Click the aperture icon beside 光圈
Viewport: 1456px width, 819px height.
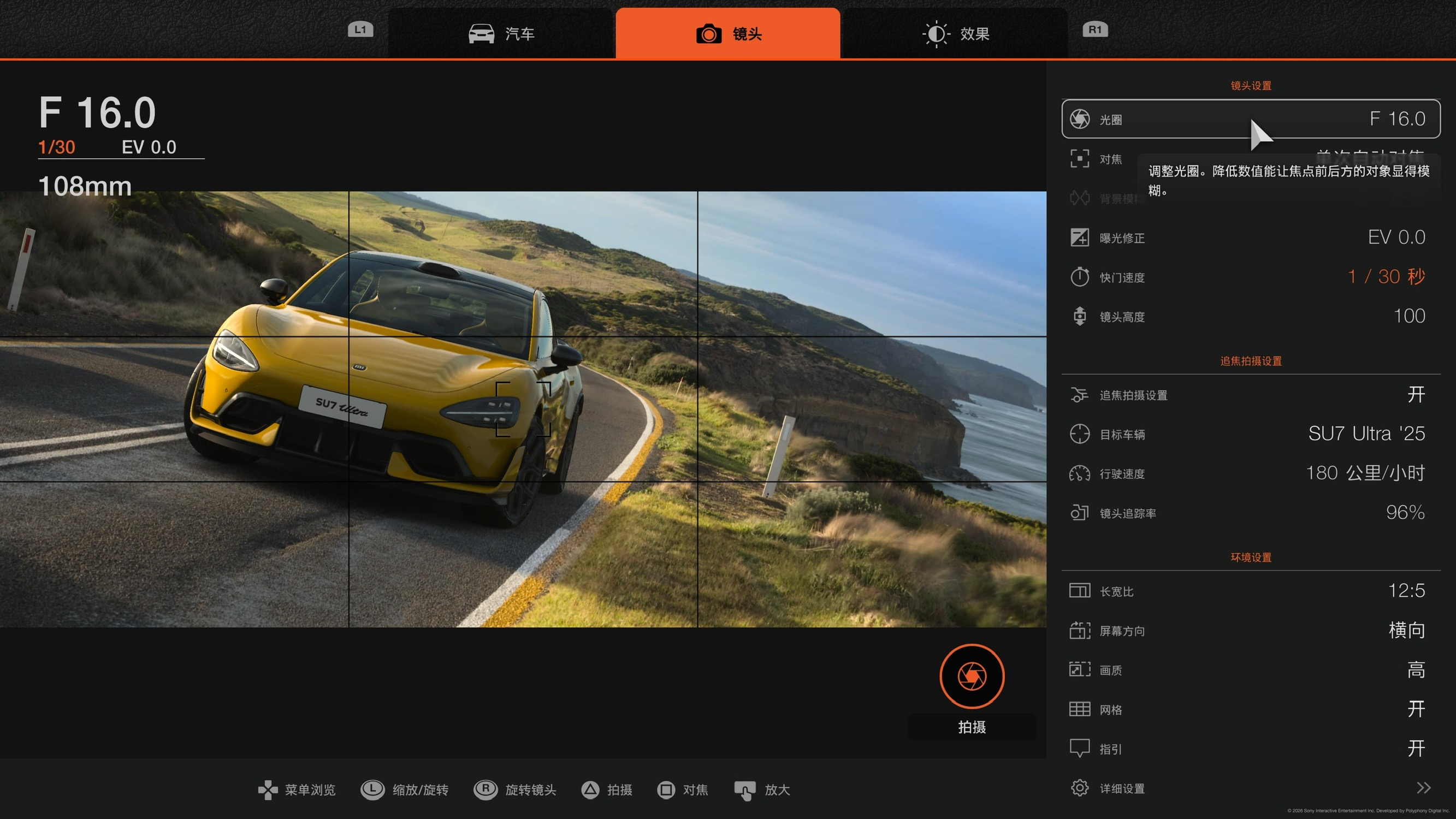click(x=1080, y=118)
